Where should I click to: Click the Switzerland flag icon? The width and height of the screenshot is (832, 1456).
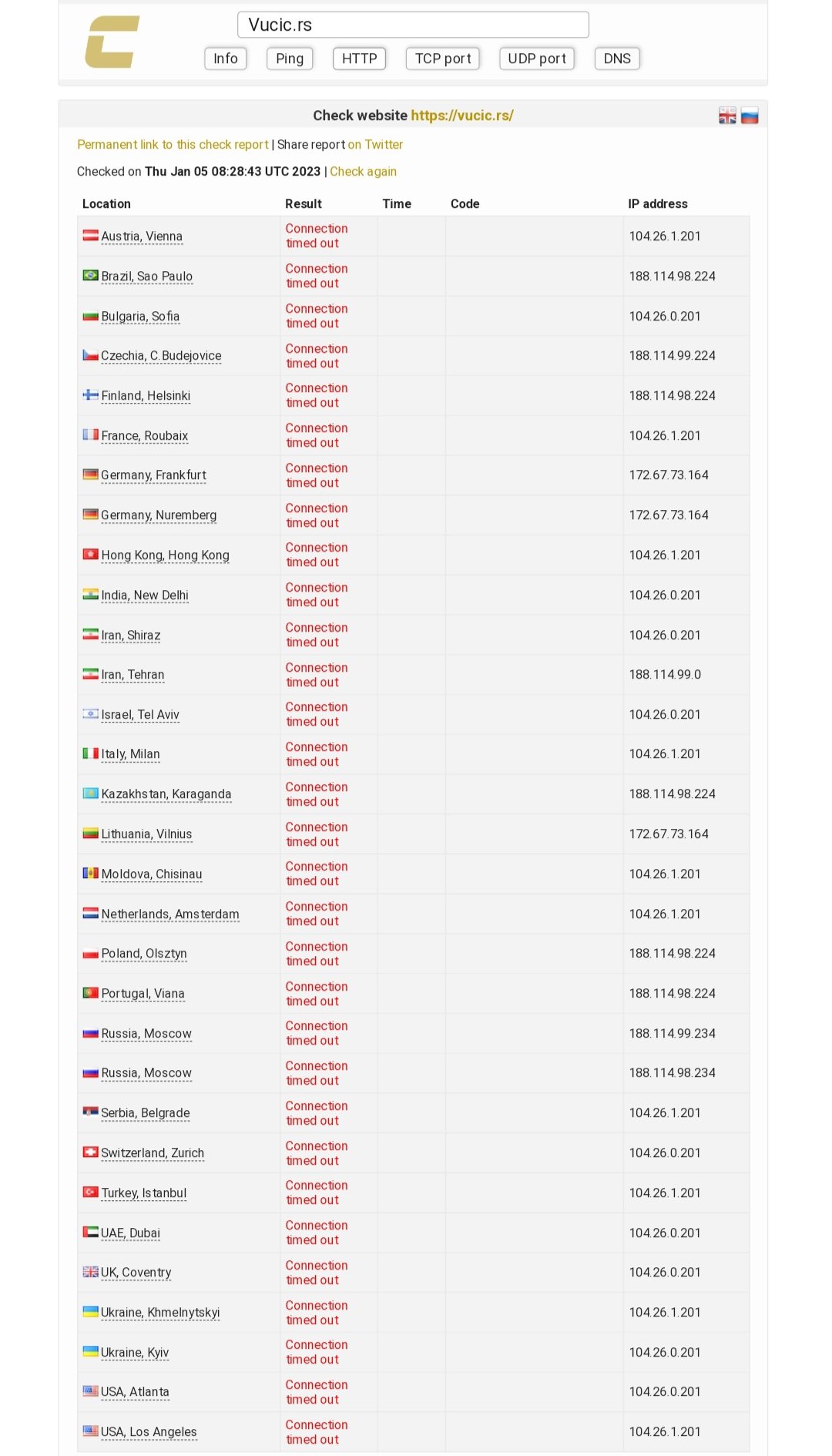point(91,1152)
